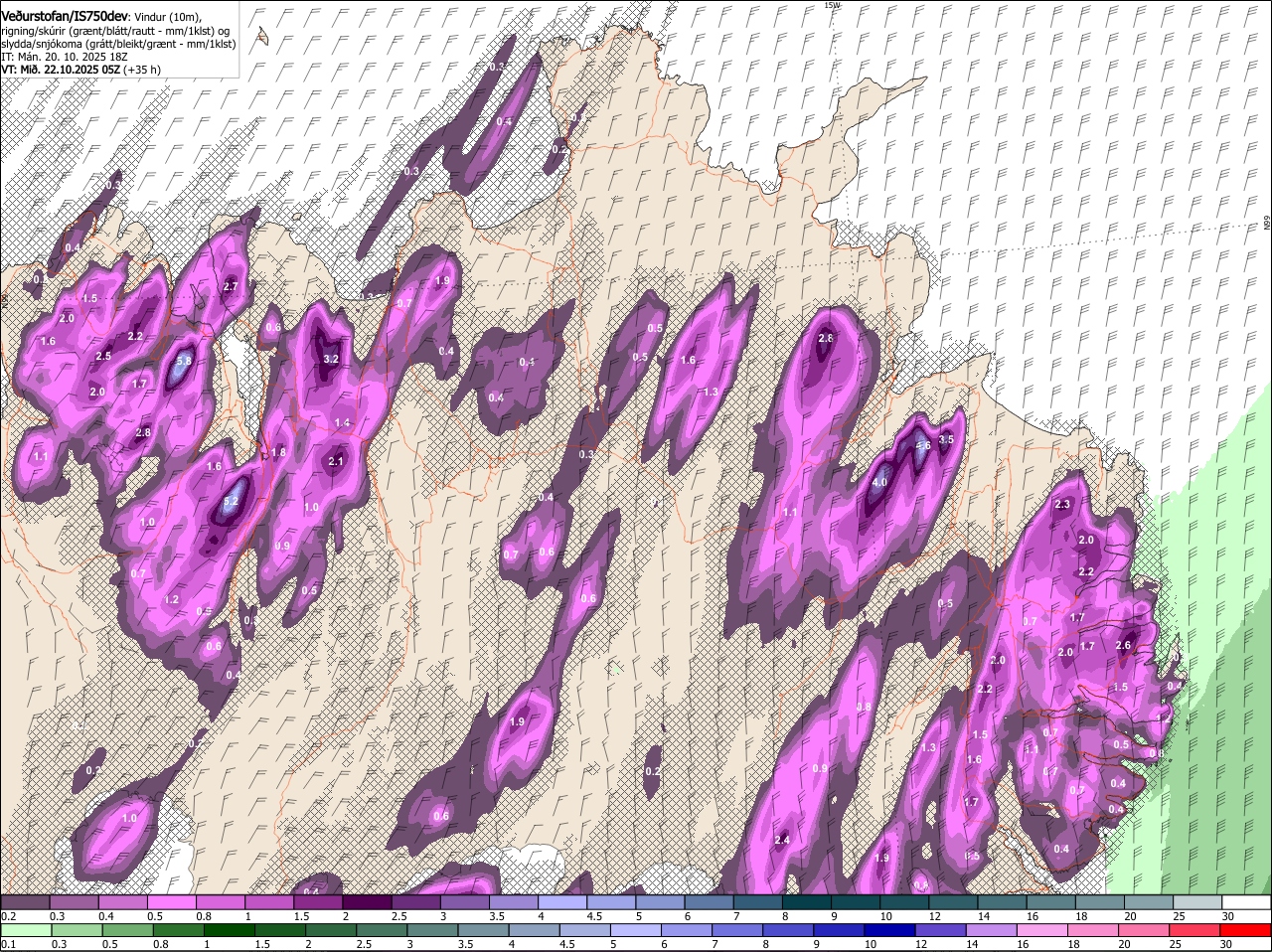The height and width of the screenshot is (952, 1272).
Task: Select the 3.2 value label on map
Action: coord(332,359)
